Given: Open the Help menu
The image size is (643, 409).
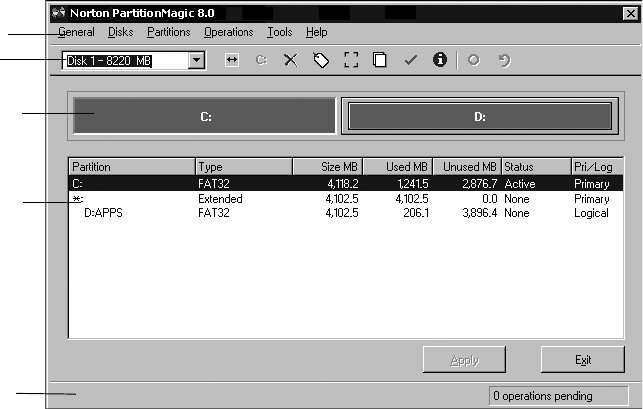Looking at the screenshot, I should (x=316, y=32).
